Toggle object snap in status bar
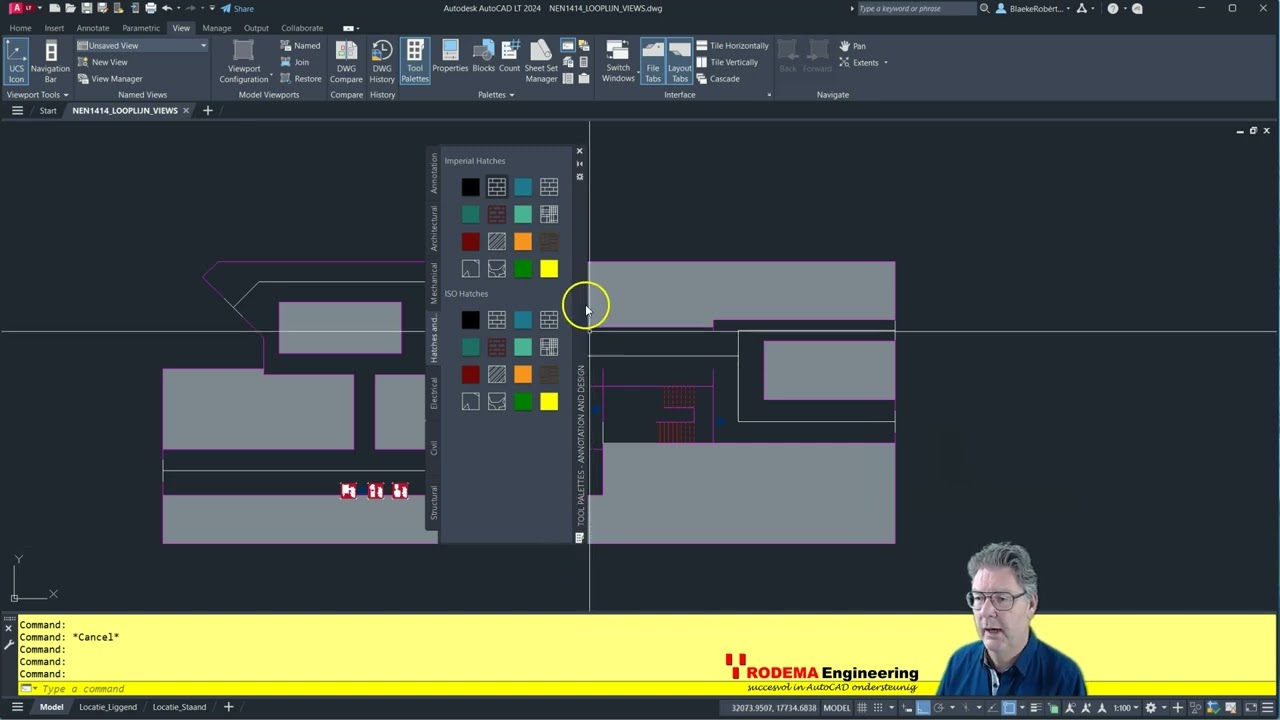This screenshot has width=1280, height=720. tap(1009, 708)
